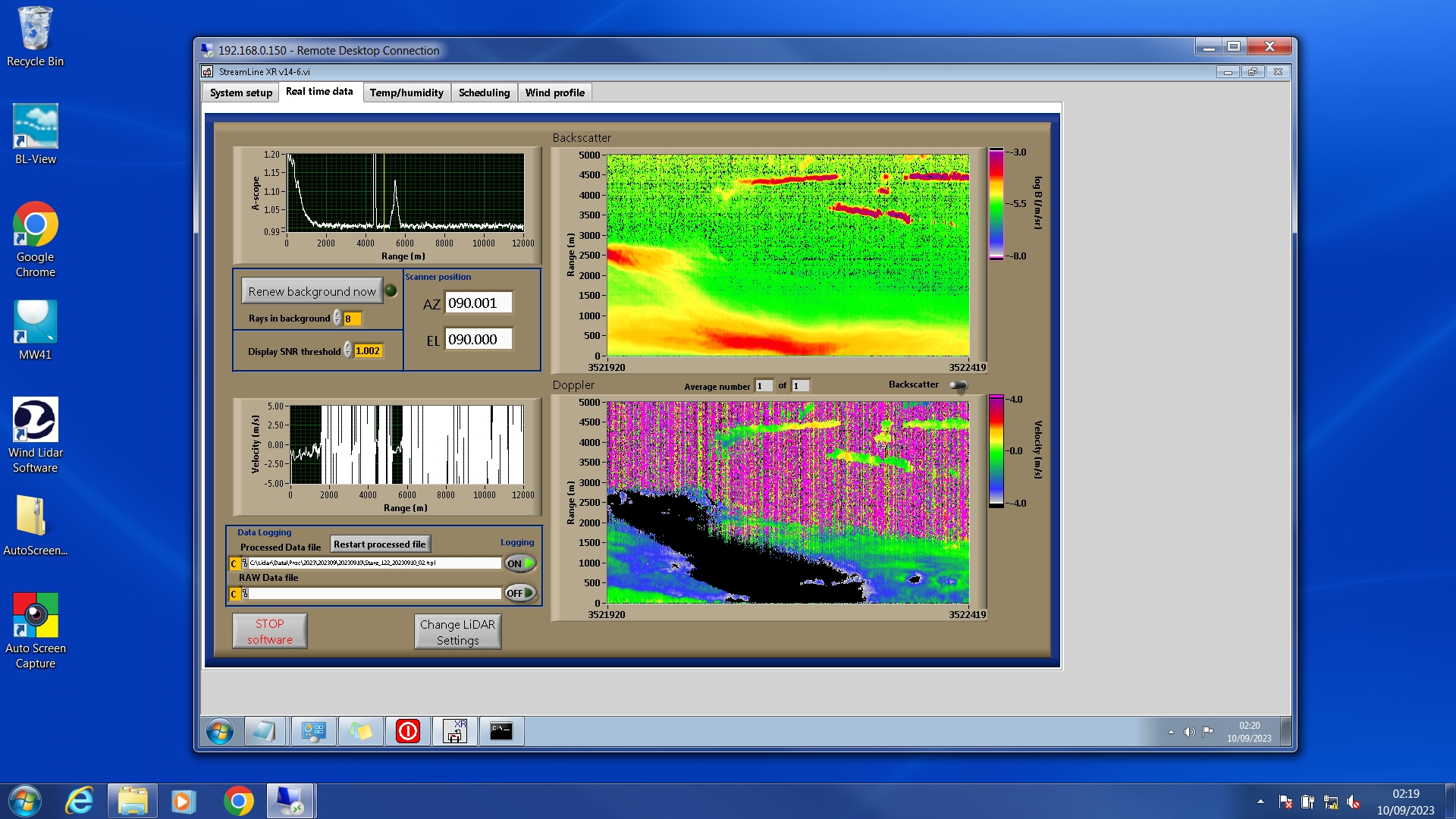Open Google Chrome from the local taskbar
The height and width of the screenshot is (819, 1456).
coord(238,801)
